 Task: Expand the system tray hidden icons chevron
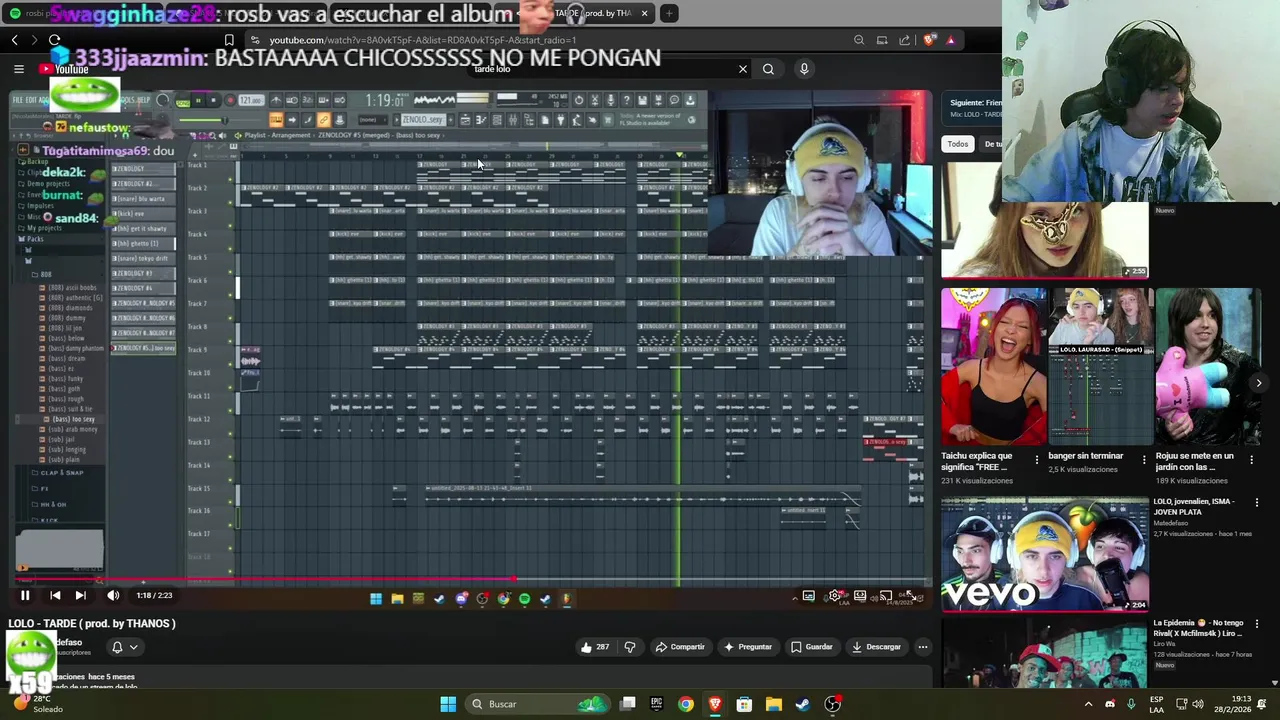click(1088, 704)
